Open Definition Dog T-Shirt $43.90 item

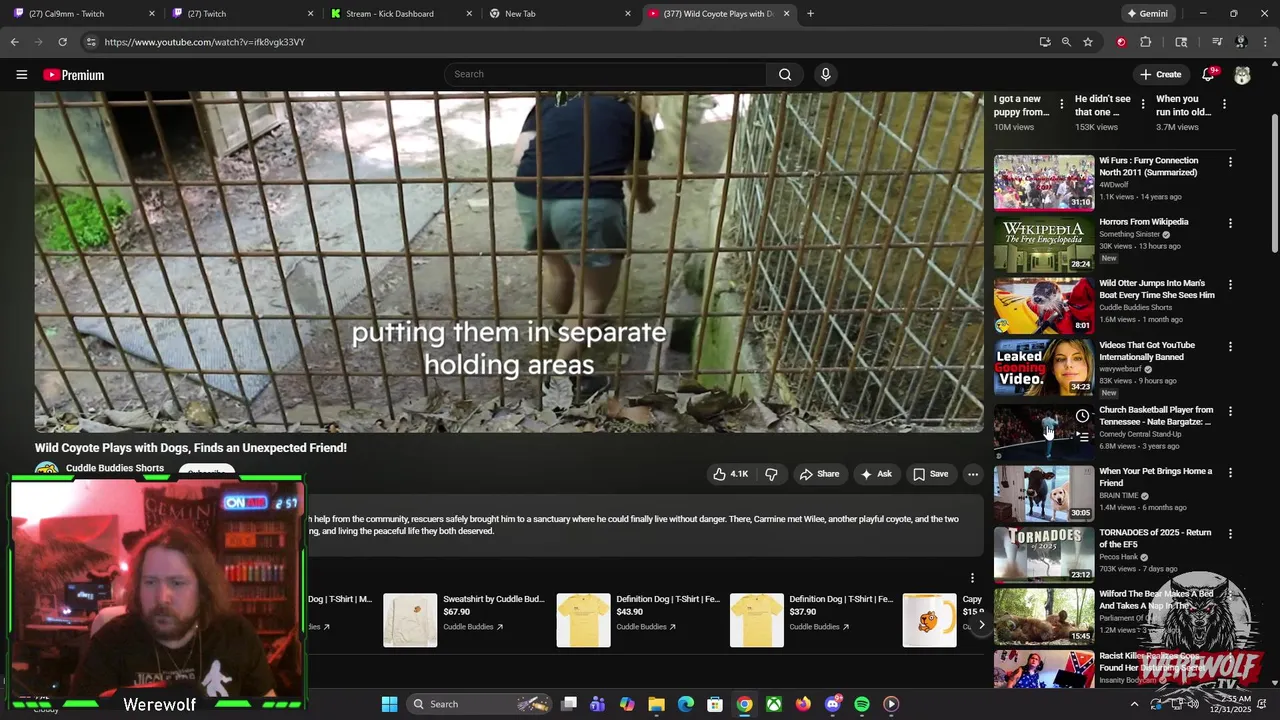click(x=637, y=620)
